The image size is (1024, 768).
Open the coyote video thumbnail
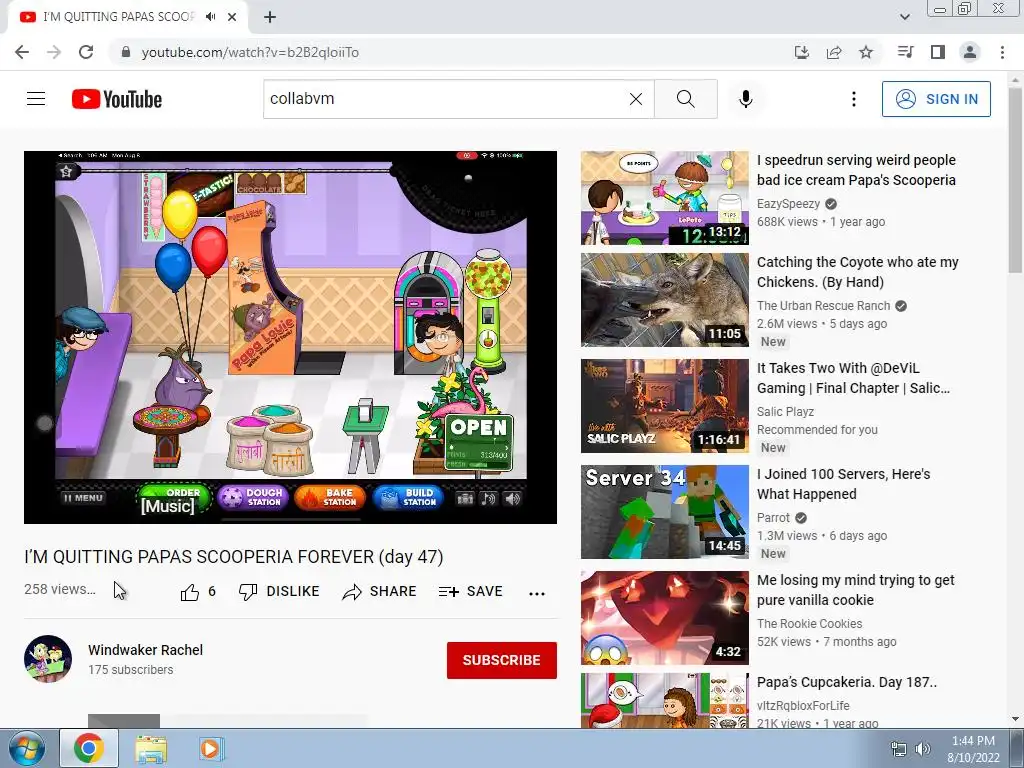click(665, 300)
